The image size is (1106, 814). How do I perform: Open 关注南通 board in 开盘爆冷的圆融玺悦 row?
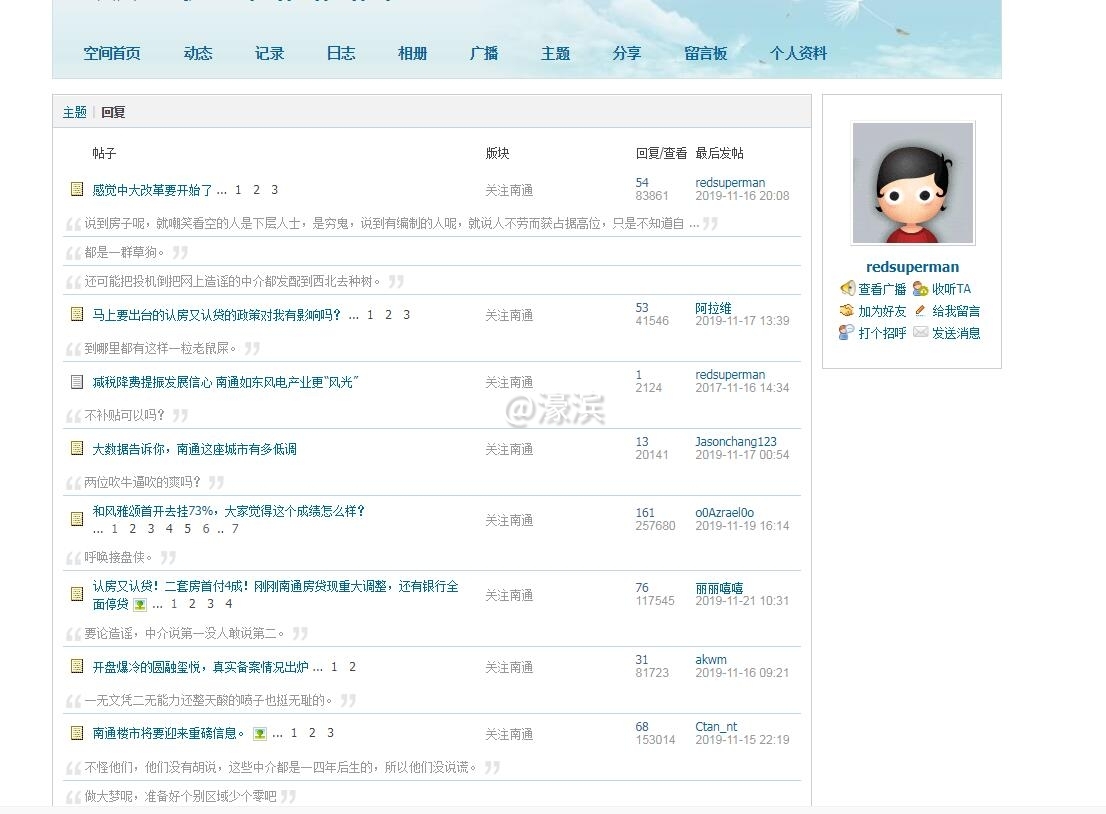click(x=509, y=667)
